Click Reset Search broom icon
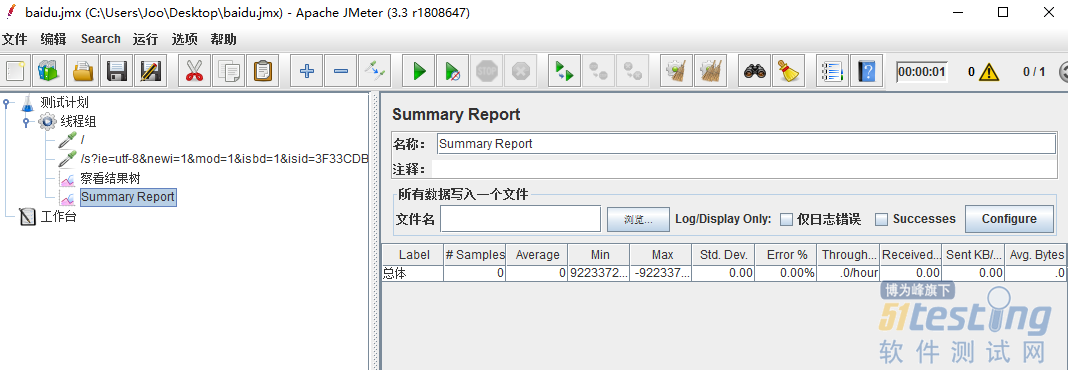1068x370 pixels. point(789,71)
